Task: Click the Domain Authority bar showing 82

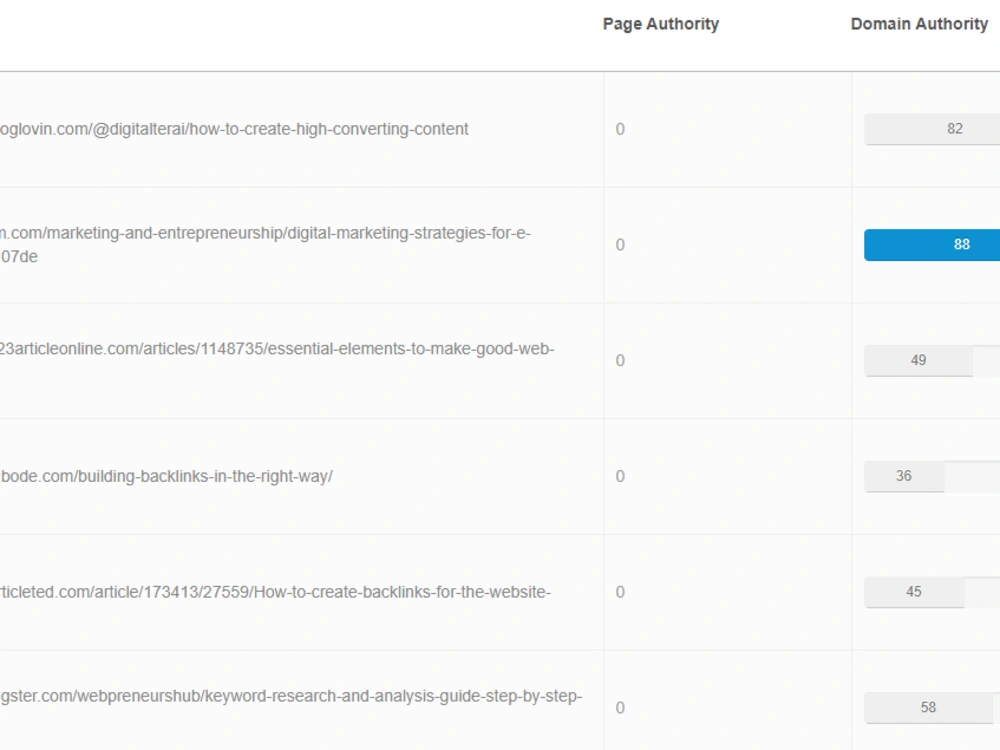Action: point(932,129)
